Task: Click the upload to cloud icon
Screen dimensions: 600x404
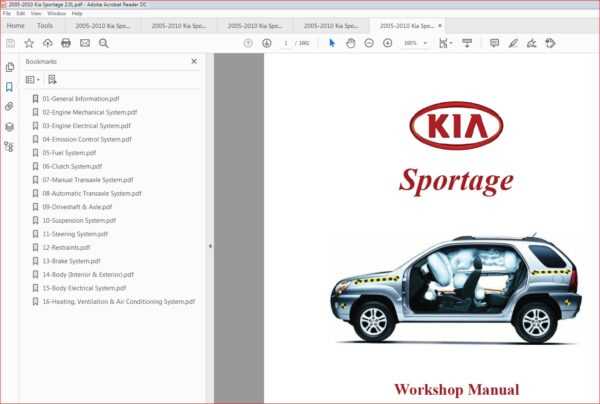Action: click(47, 43)
